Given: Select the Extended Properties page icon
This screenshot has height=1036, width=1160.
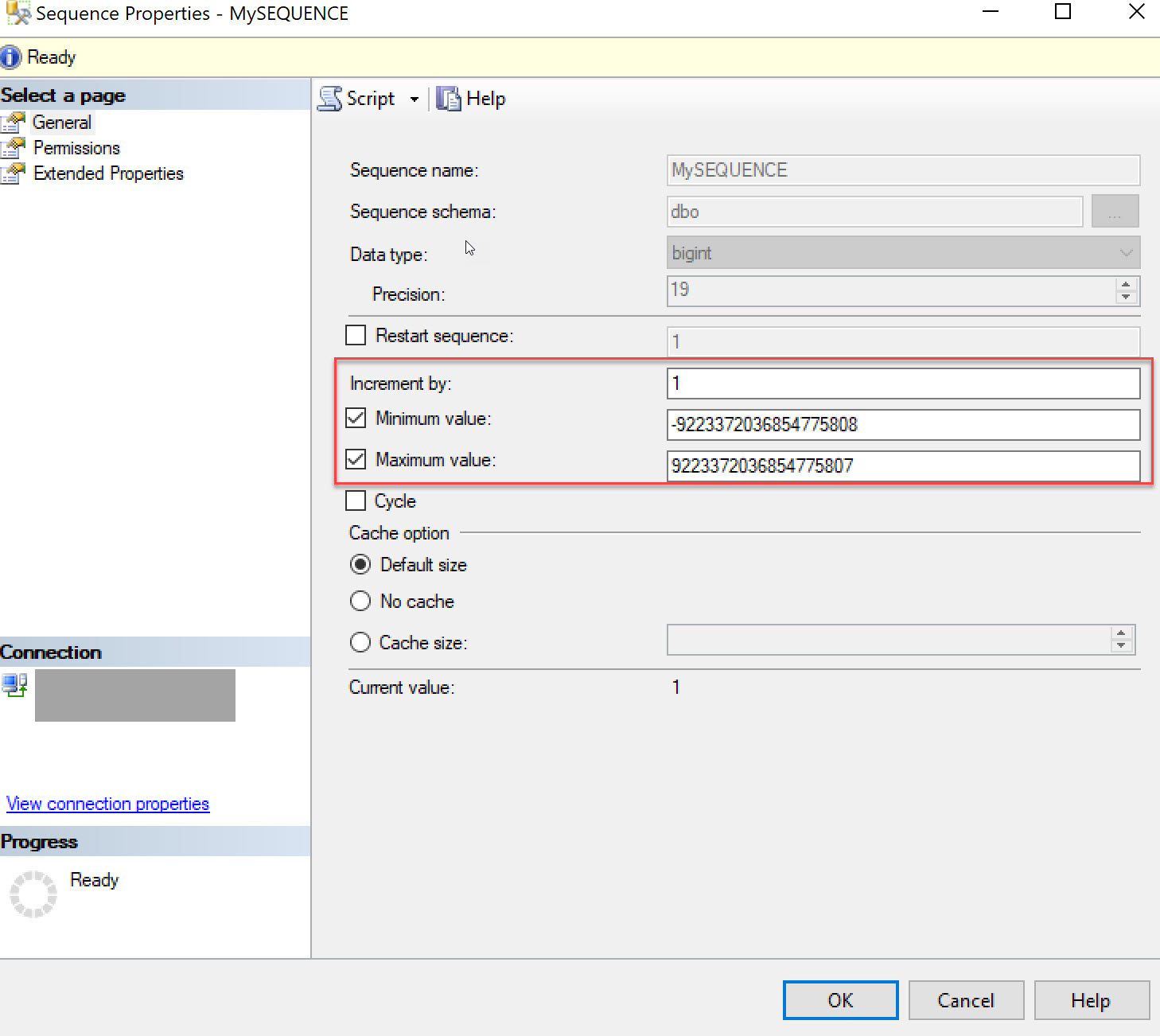Looking at the screenshot, I should (14, 173).
